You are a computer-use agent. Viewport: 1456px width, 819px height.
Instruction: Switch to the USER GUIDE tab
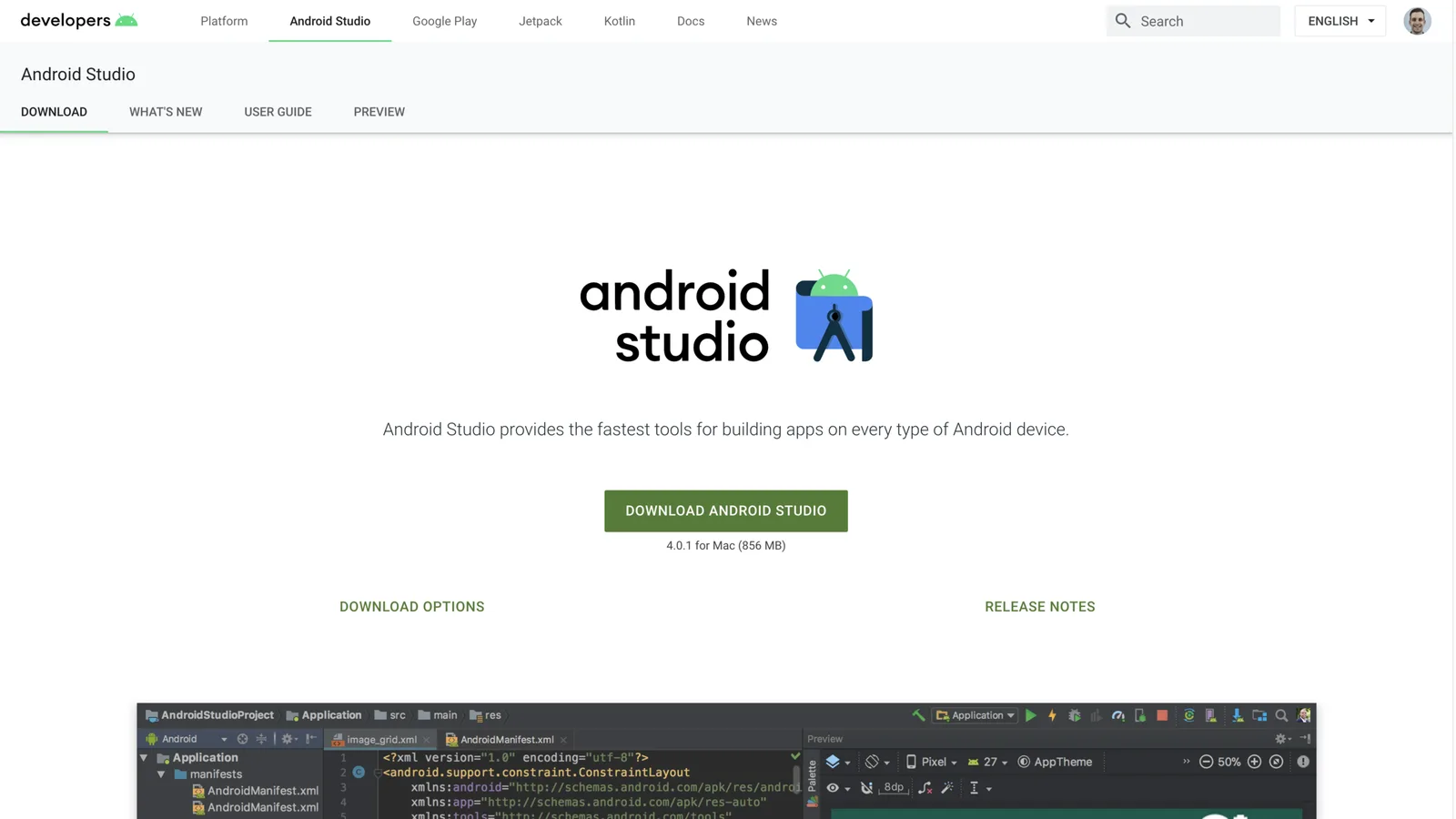[278, 112]
